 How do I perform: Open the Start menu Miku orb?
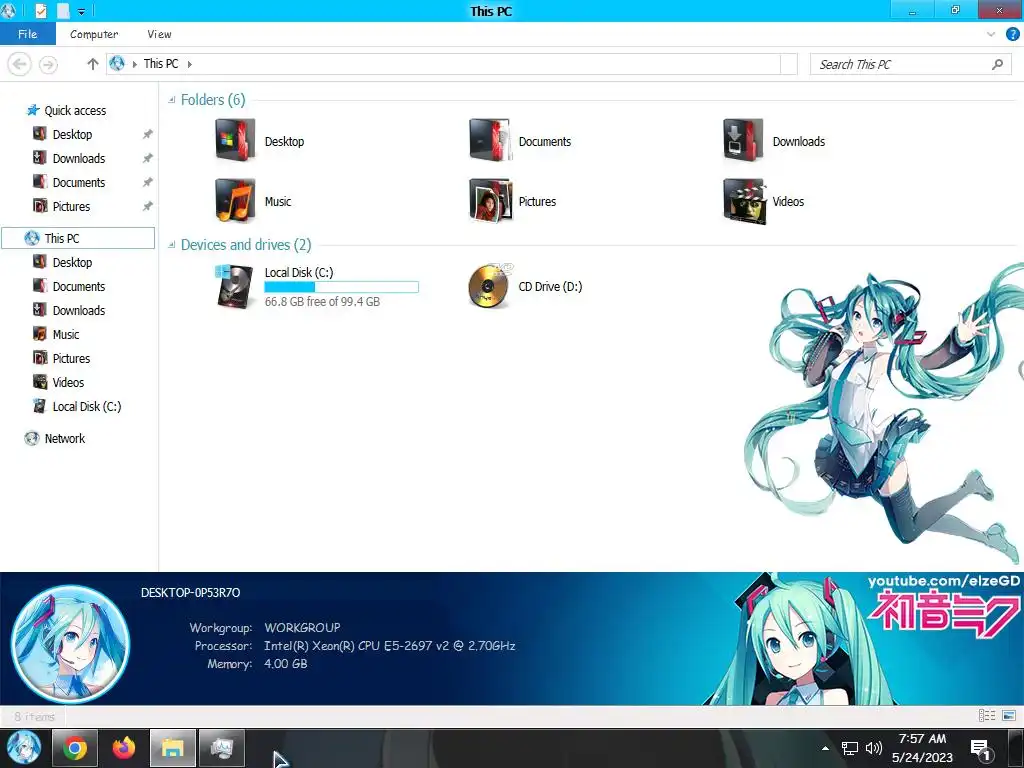point(24,748)
